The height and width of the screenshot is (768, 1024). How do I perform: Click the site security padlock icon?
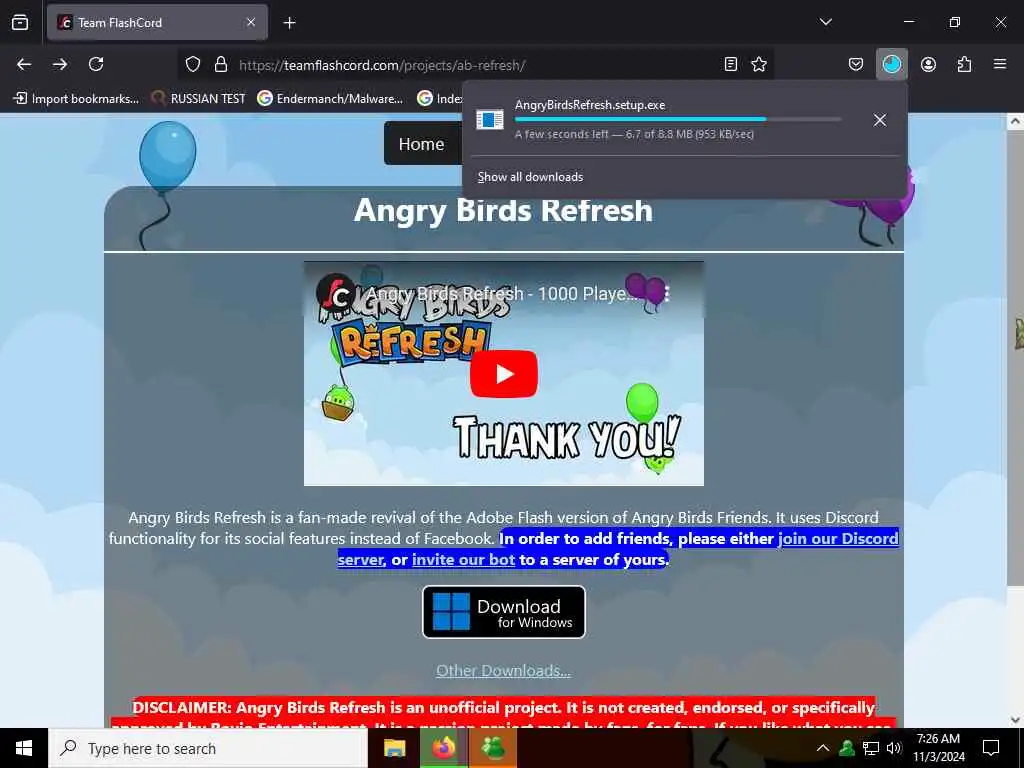[x=221, y=64]
